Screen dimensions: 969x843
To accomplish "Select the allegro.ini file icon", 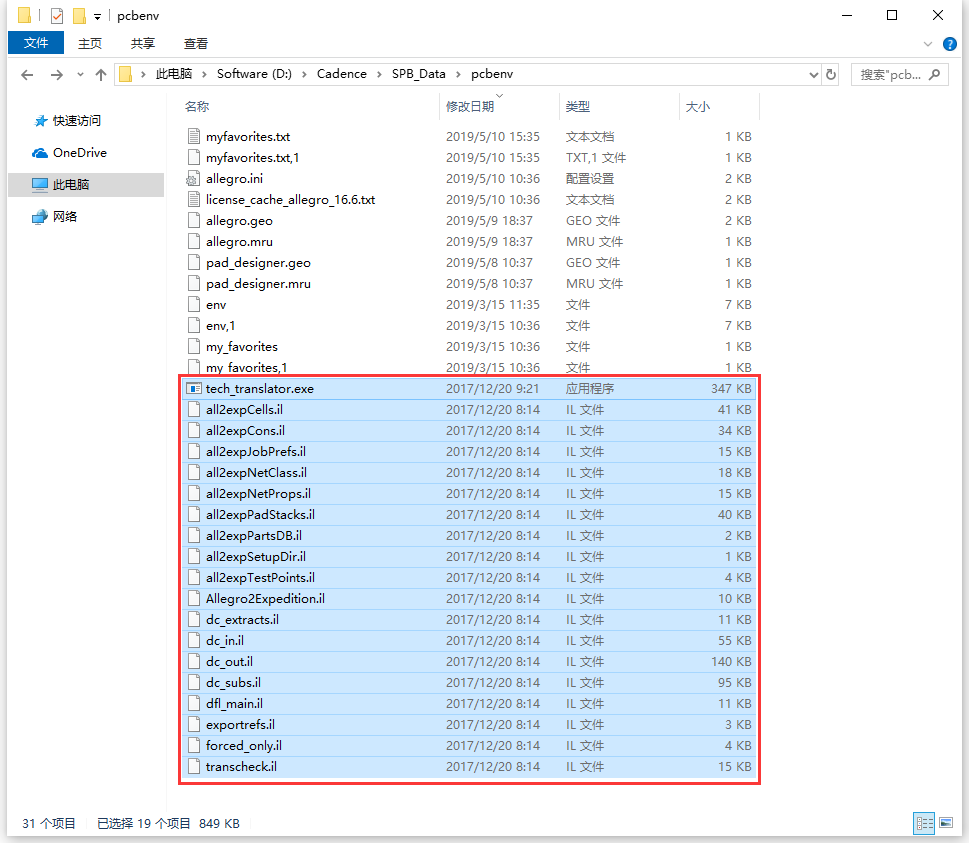I will [193, 179].
